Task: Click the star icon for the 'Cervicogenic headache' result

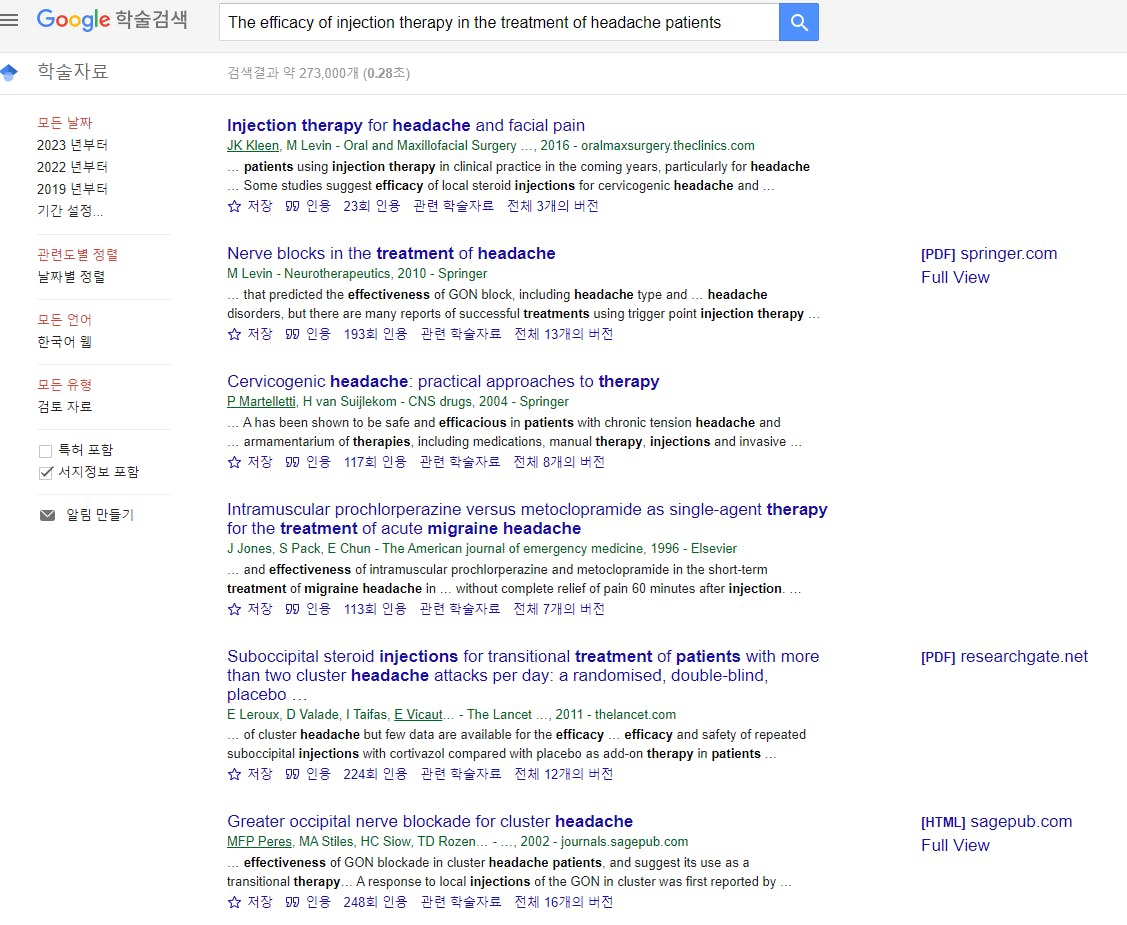Action: coord(234,462)
